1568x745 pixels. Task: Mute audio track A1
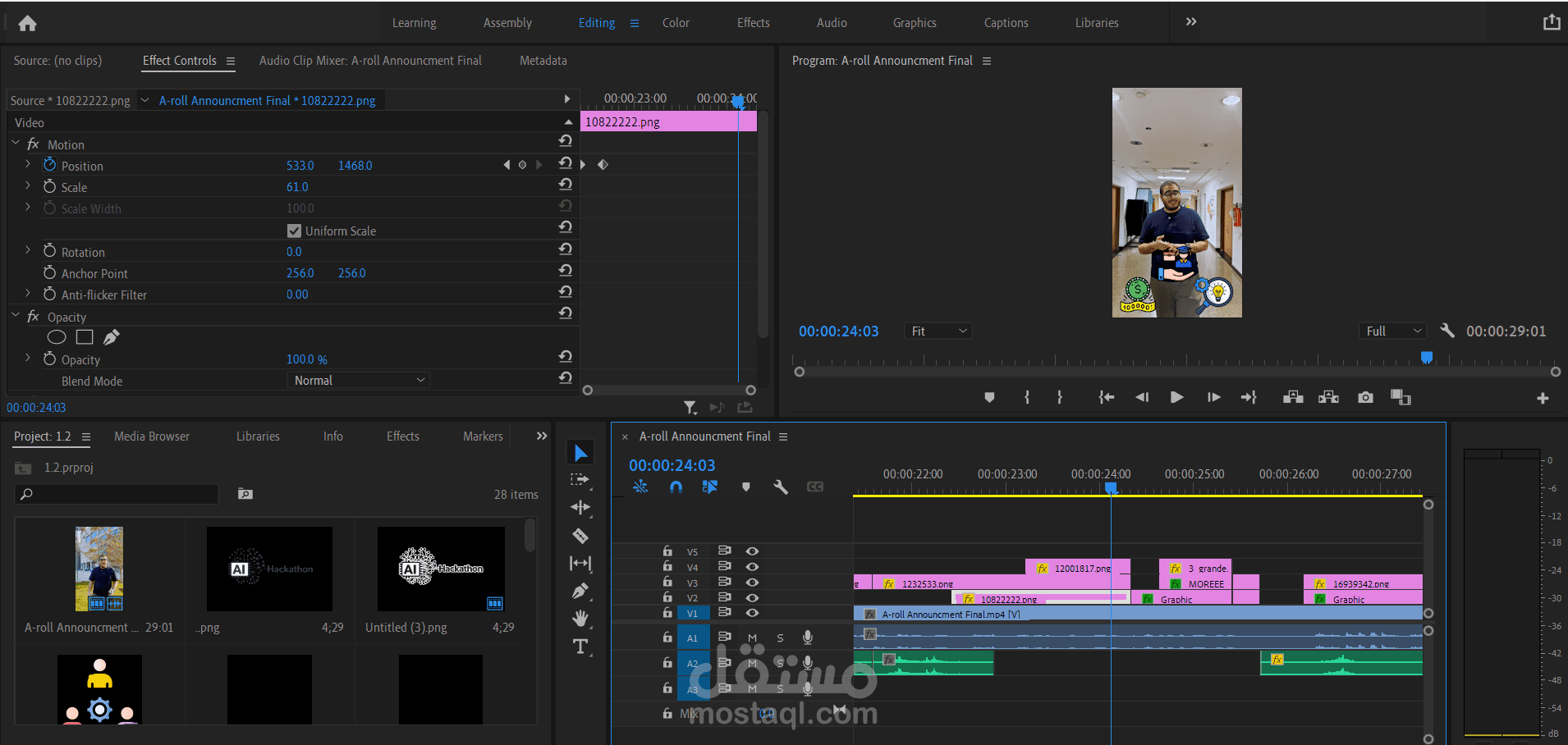coord(752,638)
